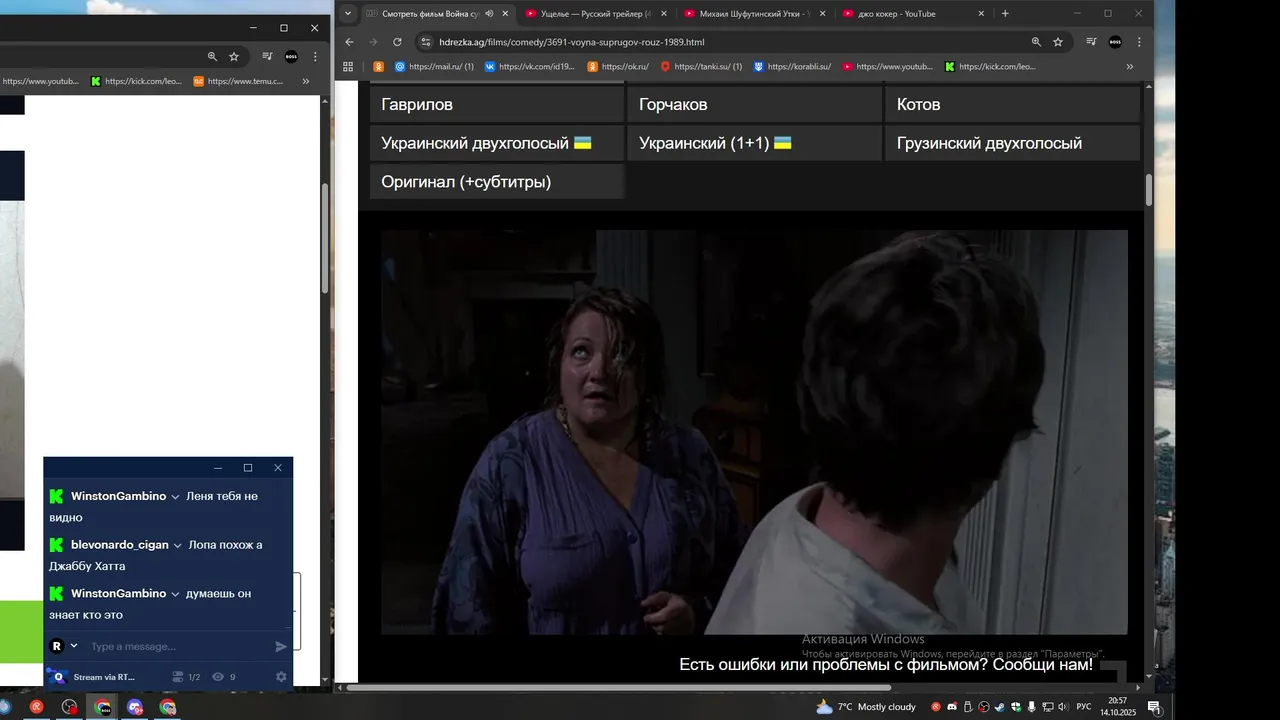Screen dimensions: 1280x720
Task: Open vk.com bookmark
Action: (x=530, y=67)
